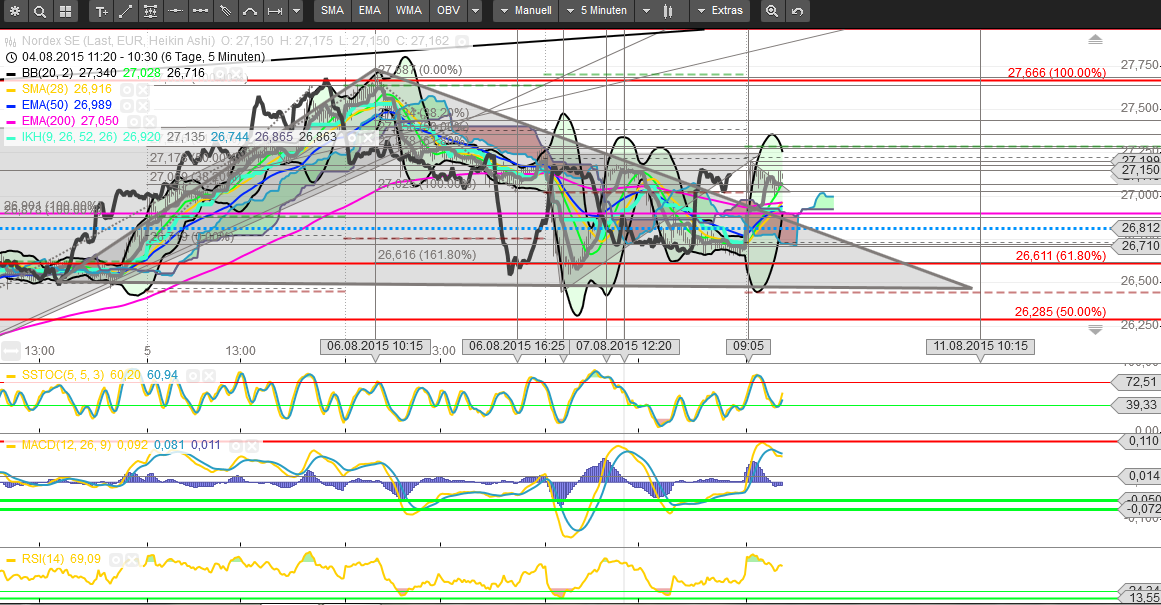Add the OBV indicator
The width and height of the screenshot is (1161, 605).
click(x=447, y=12)
